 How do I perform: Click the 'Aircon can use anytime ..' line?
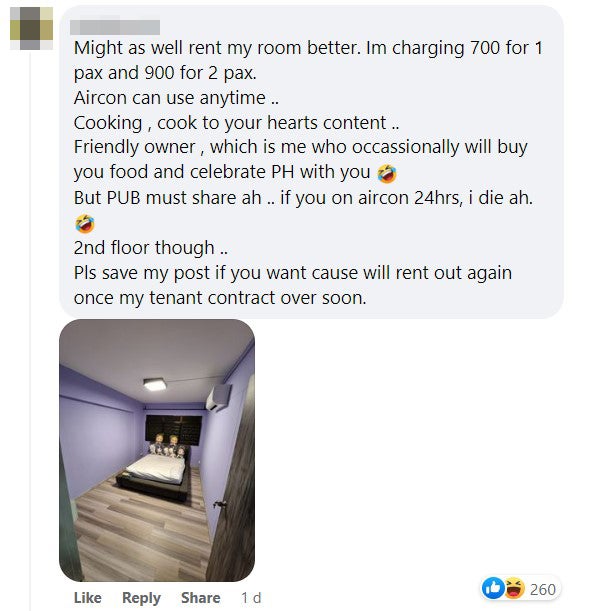click(x=176, y=98)
